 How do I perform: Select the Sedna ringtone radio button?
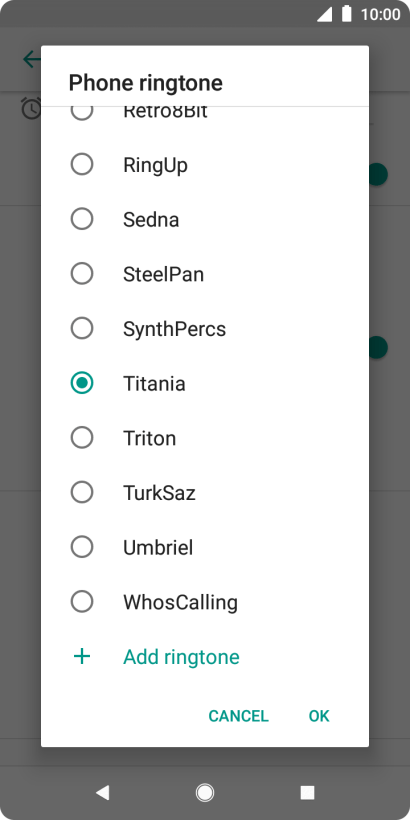(x=82, y=219)
